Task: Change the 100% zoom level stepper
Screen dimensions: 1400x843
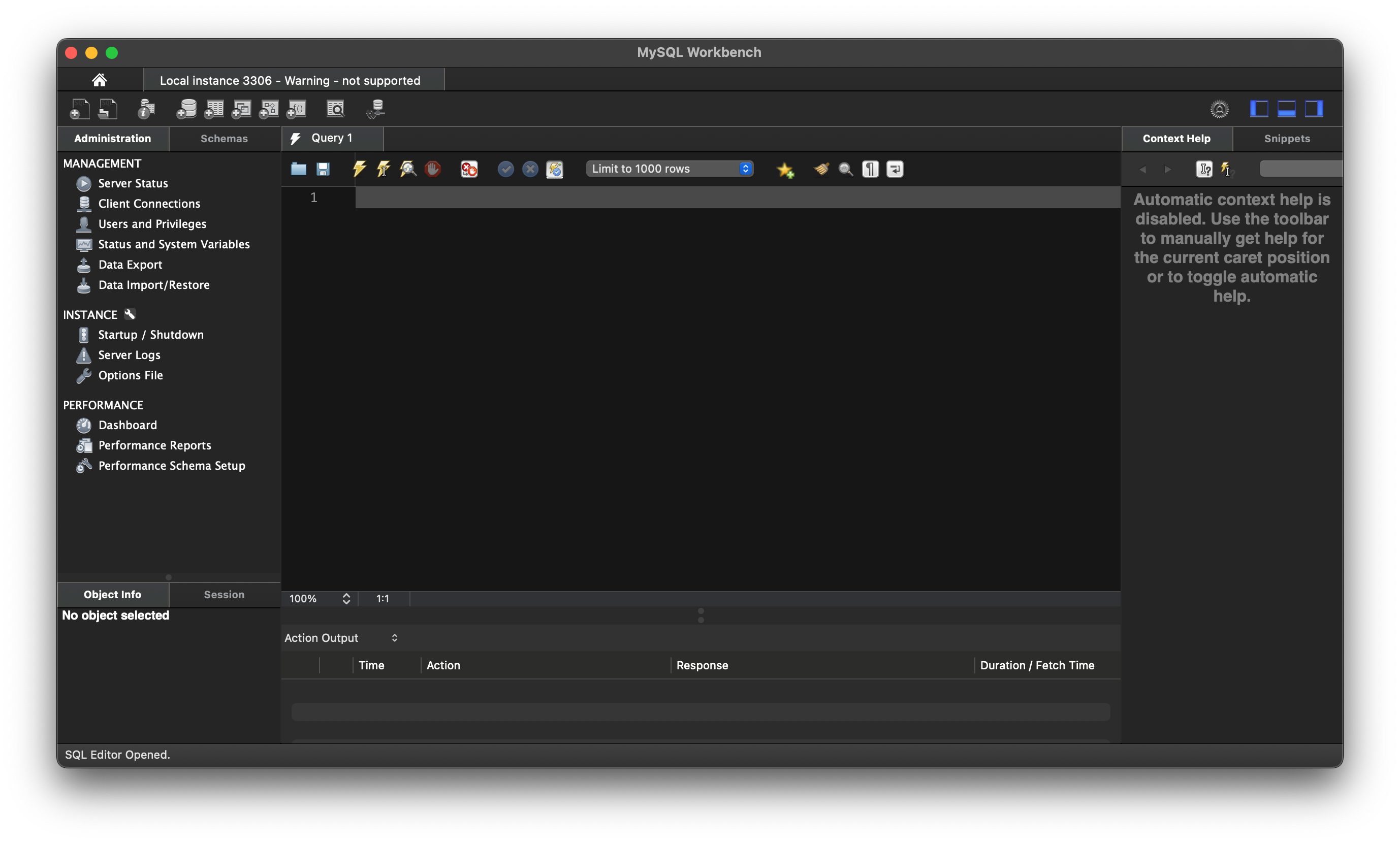Action: [x=346, y=599]
